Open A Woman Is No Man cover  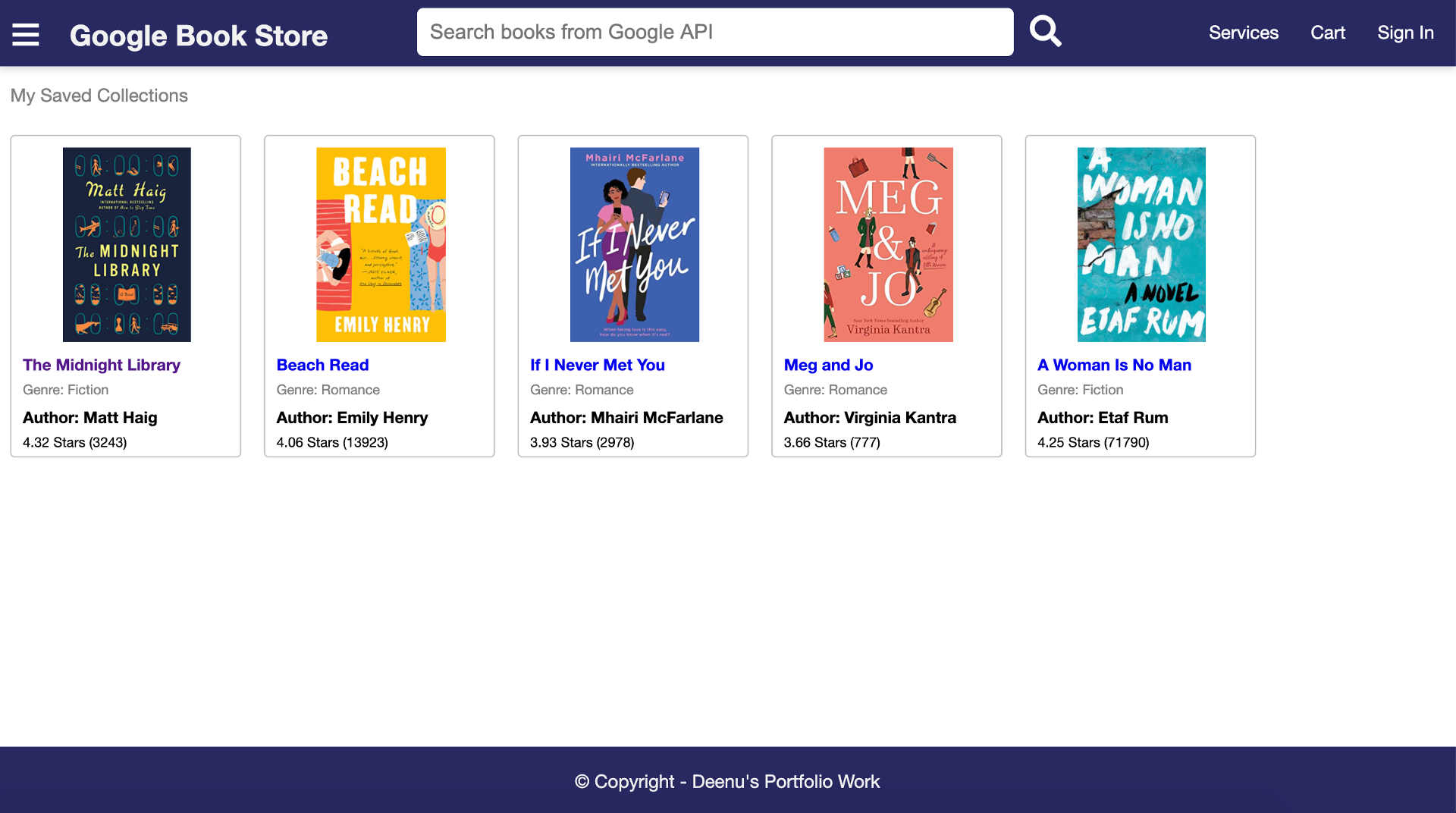(x=1141, y=244)
